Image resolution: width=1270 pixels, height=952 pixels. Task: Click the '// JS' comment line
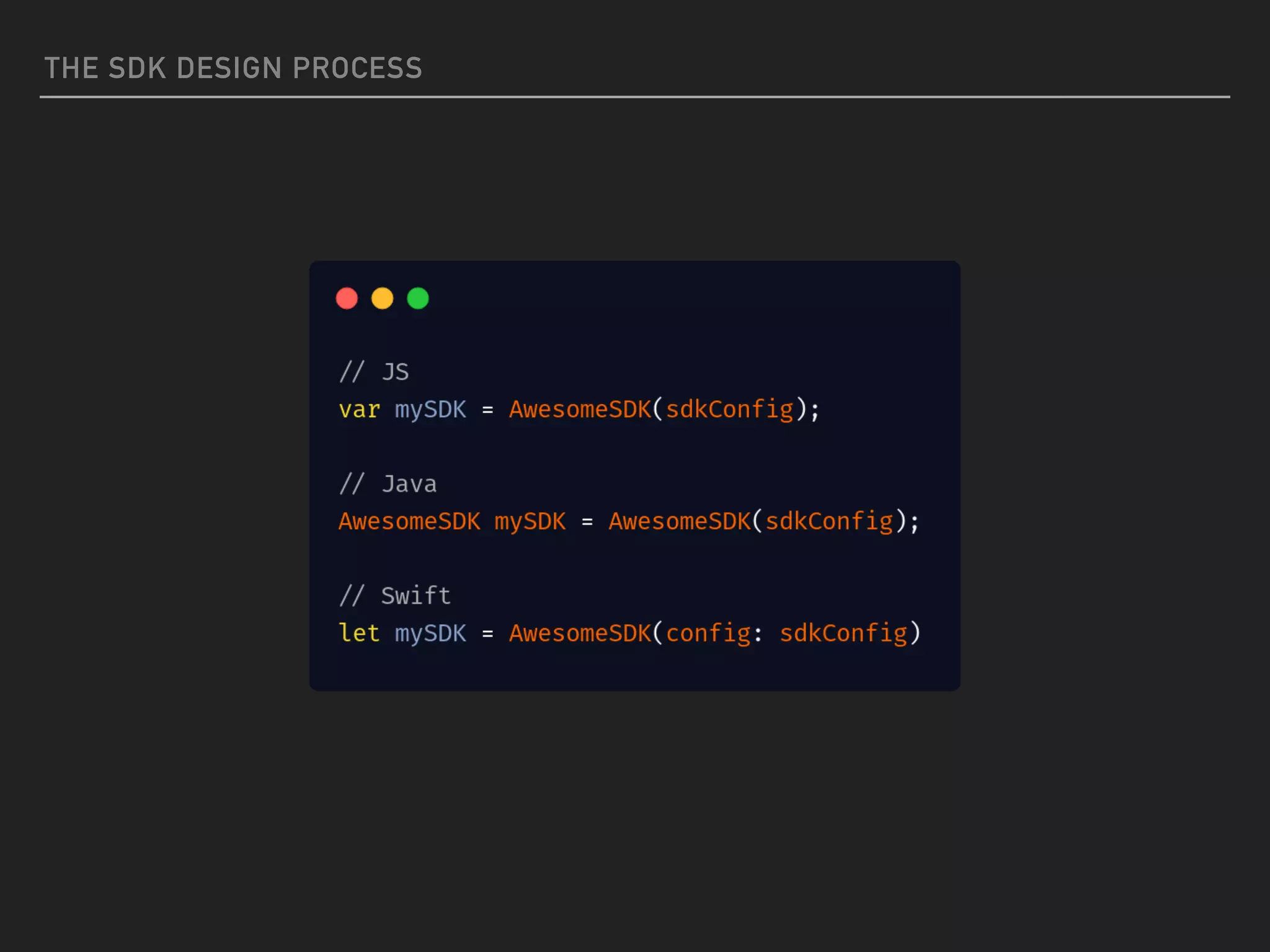[374, 372]
